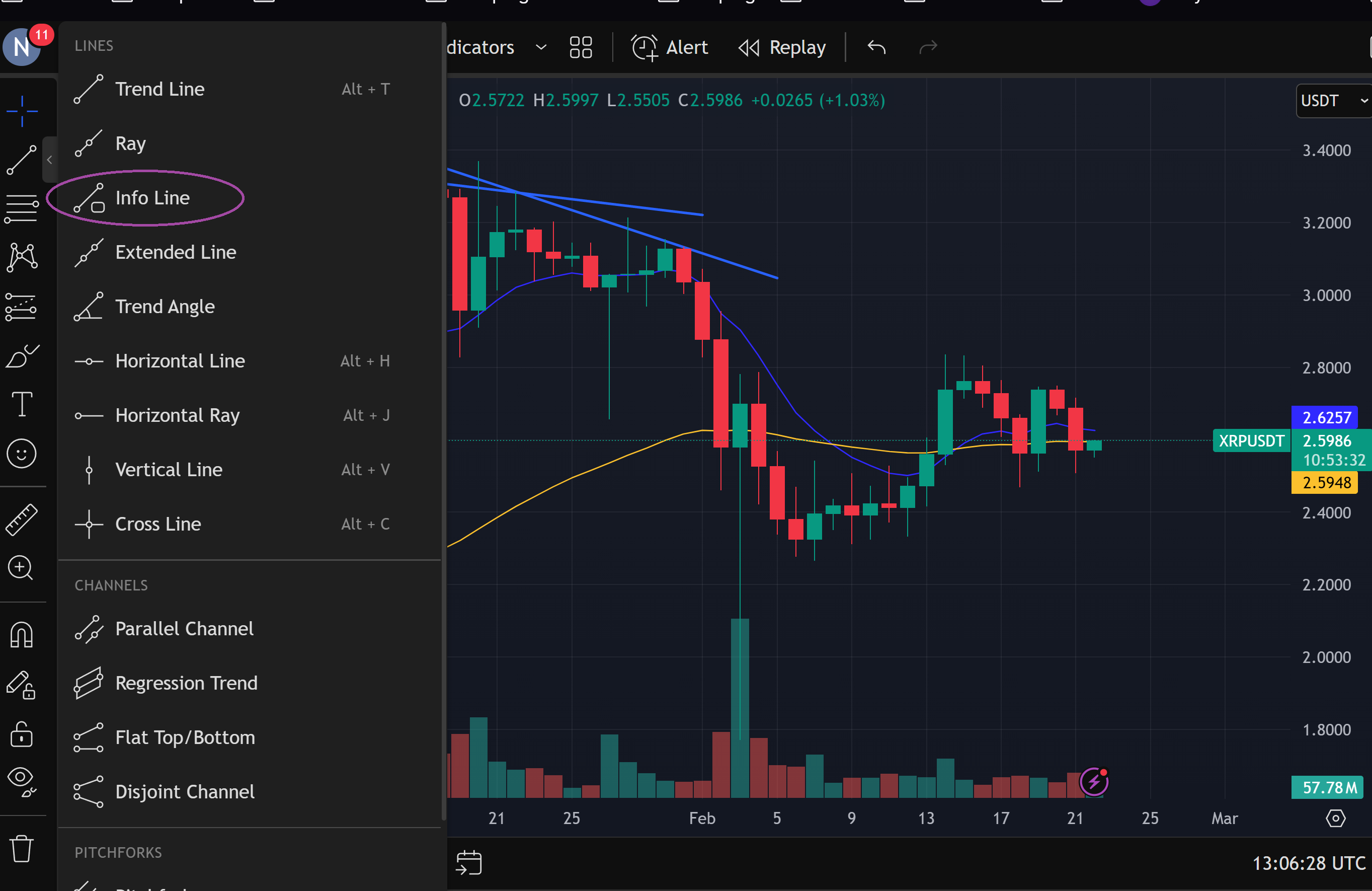Expand the Indicators dropdown arrow

point(541,47)
